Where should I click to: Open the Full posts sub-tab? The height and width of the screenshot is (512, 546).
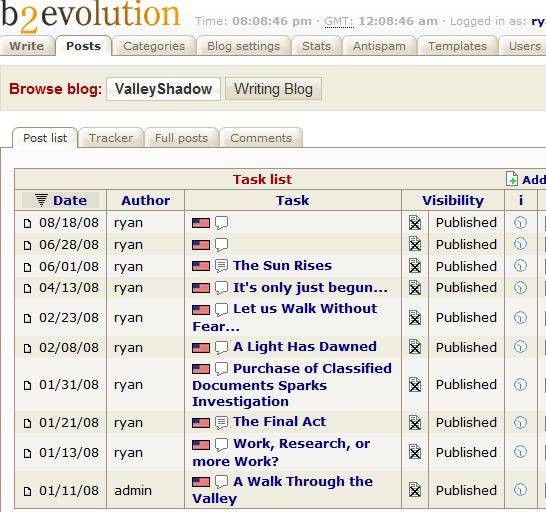point(181,138)
